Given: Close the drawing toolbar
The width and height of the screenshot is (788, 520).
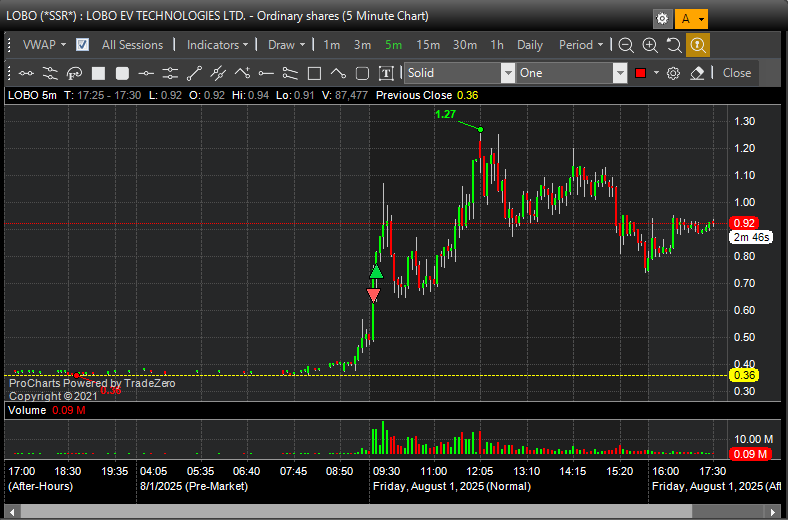Looking at the screenshot, I should pos(737,73).
